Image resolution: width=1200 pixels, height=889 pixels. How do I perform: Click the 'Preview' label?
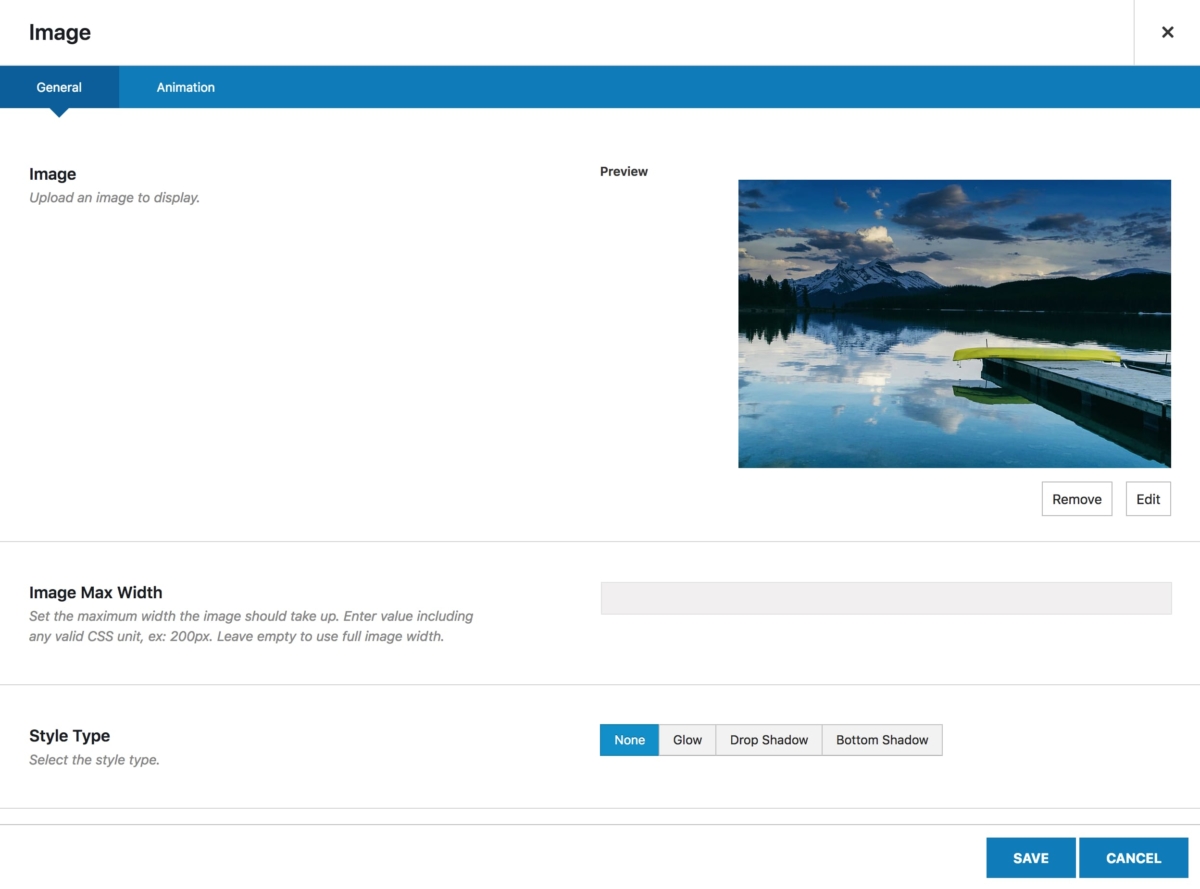pyautogui.click(x=624, y=172)
